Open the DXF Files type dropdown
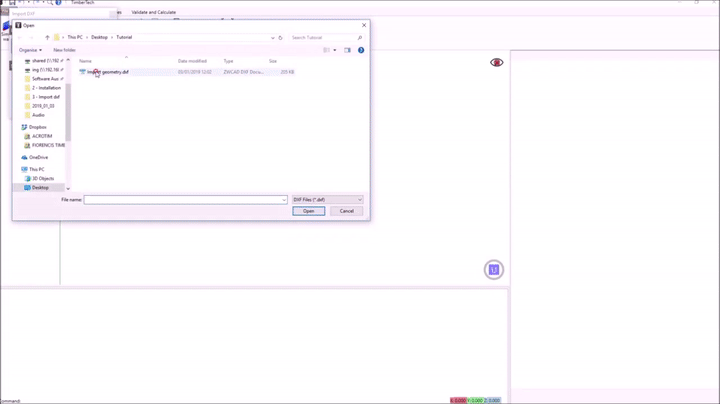Image resolution: width=720 pixels, height=404 pixels. (327, 200)
